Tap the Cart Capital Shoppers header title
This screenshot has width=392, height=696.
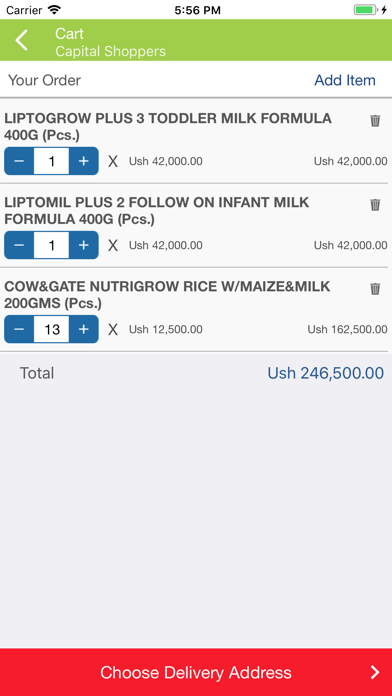110,42
